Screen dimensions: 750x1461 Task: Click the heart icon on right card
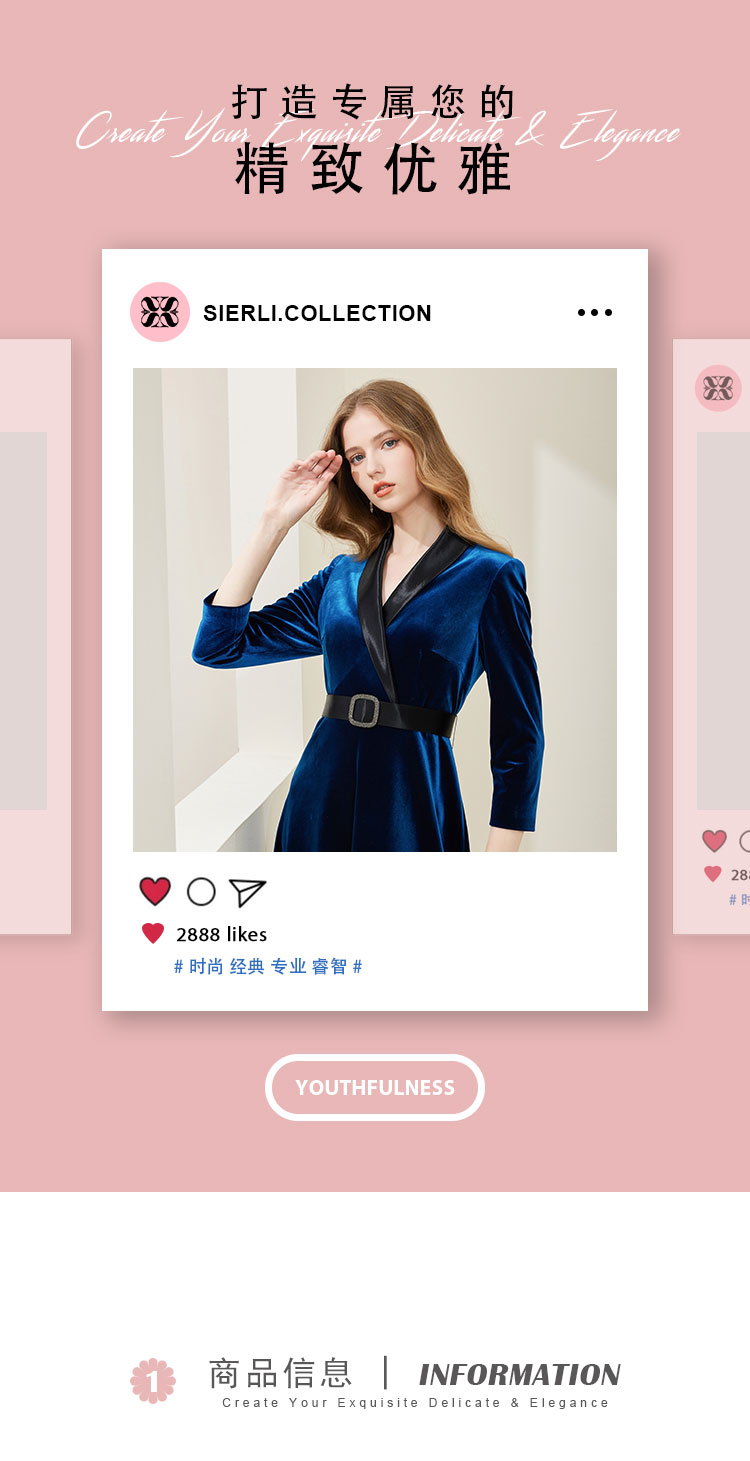[x=714, y=841]
